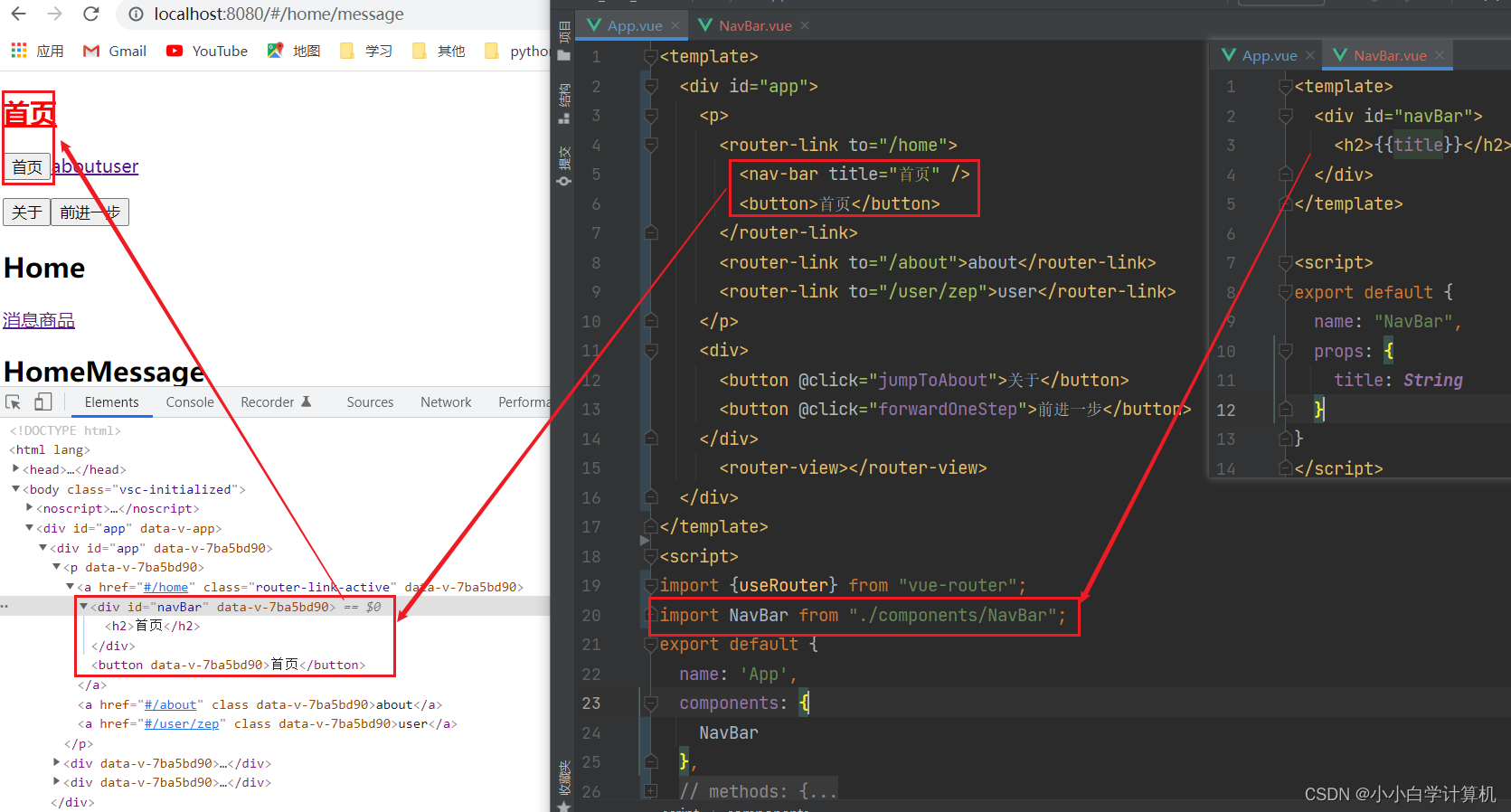Collapse the export default fold on line 21
Viewport: 1511px width, 812px height.
point(650,644)
